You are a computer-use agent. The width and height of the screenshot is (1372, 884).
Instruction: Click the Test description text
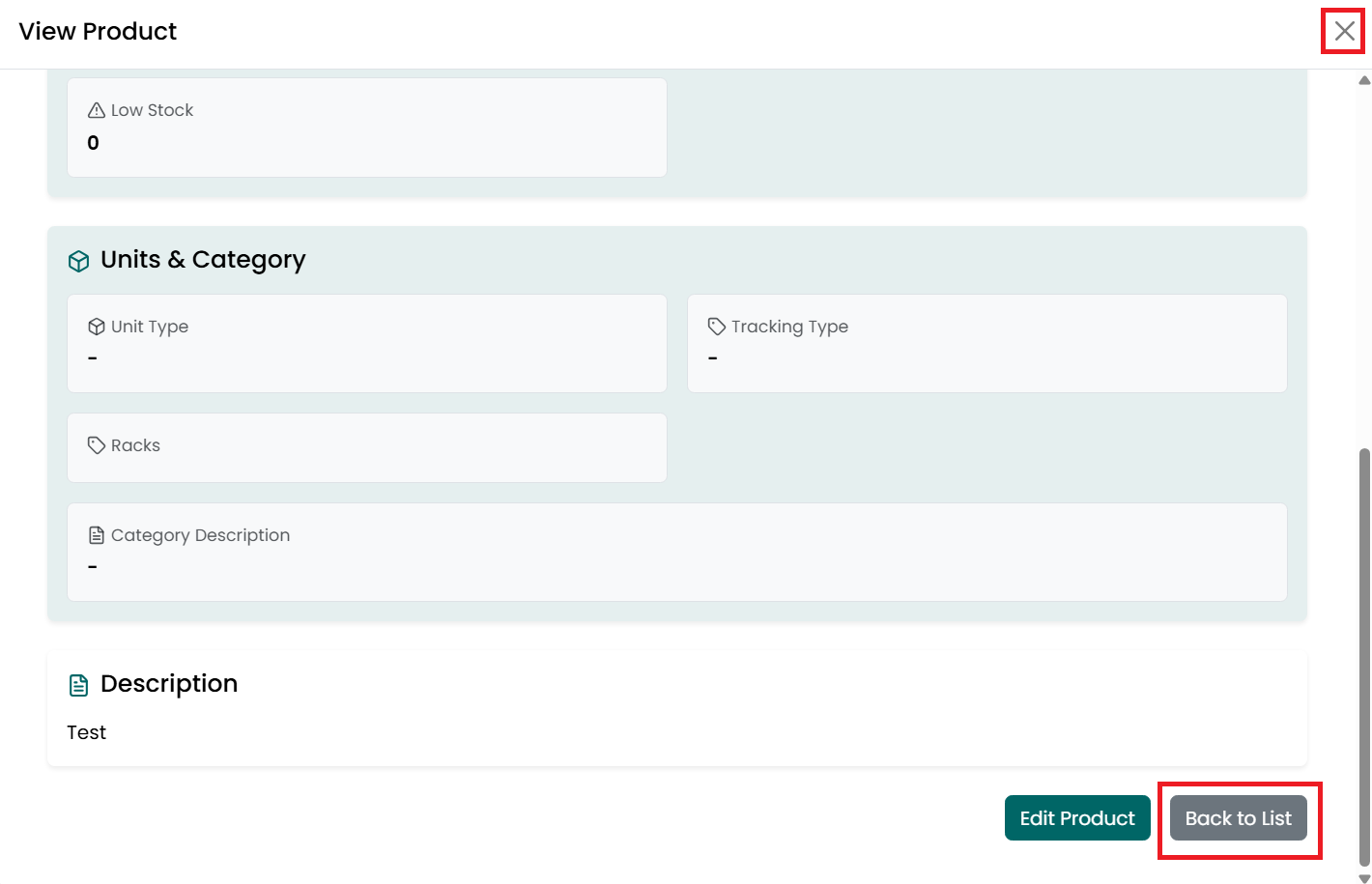coord(87,732)
